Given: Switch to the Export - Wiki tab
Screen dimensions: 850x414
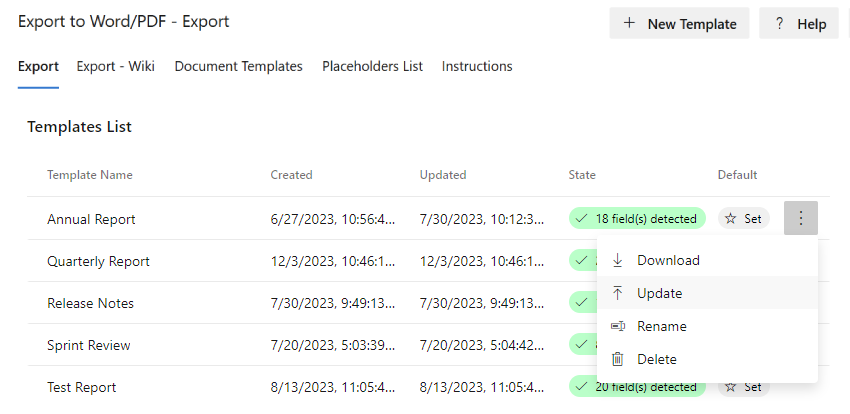Looking at the screenshot, I should 116,66.
